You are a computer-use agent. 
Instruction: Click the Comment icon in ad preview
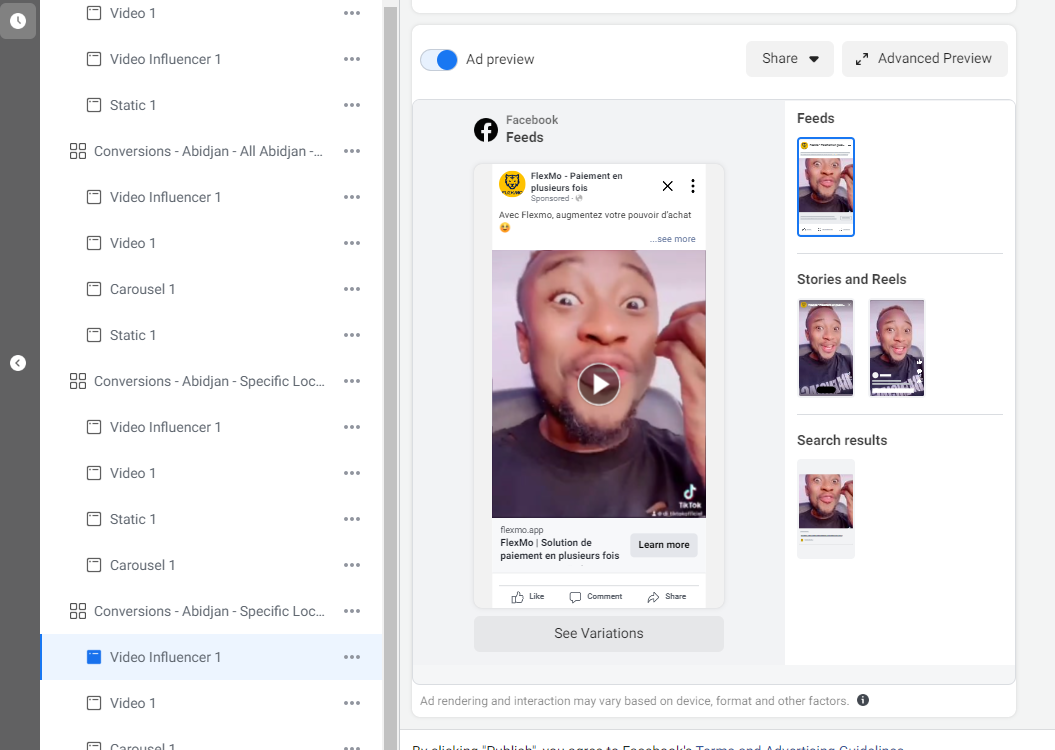click(575, 597)
